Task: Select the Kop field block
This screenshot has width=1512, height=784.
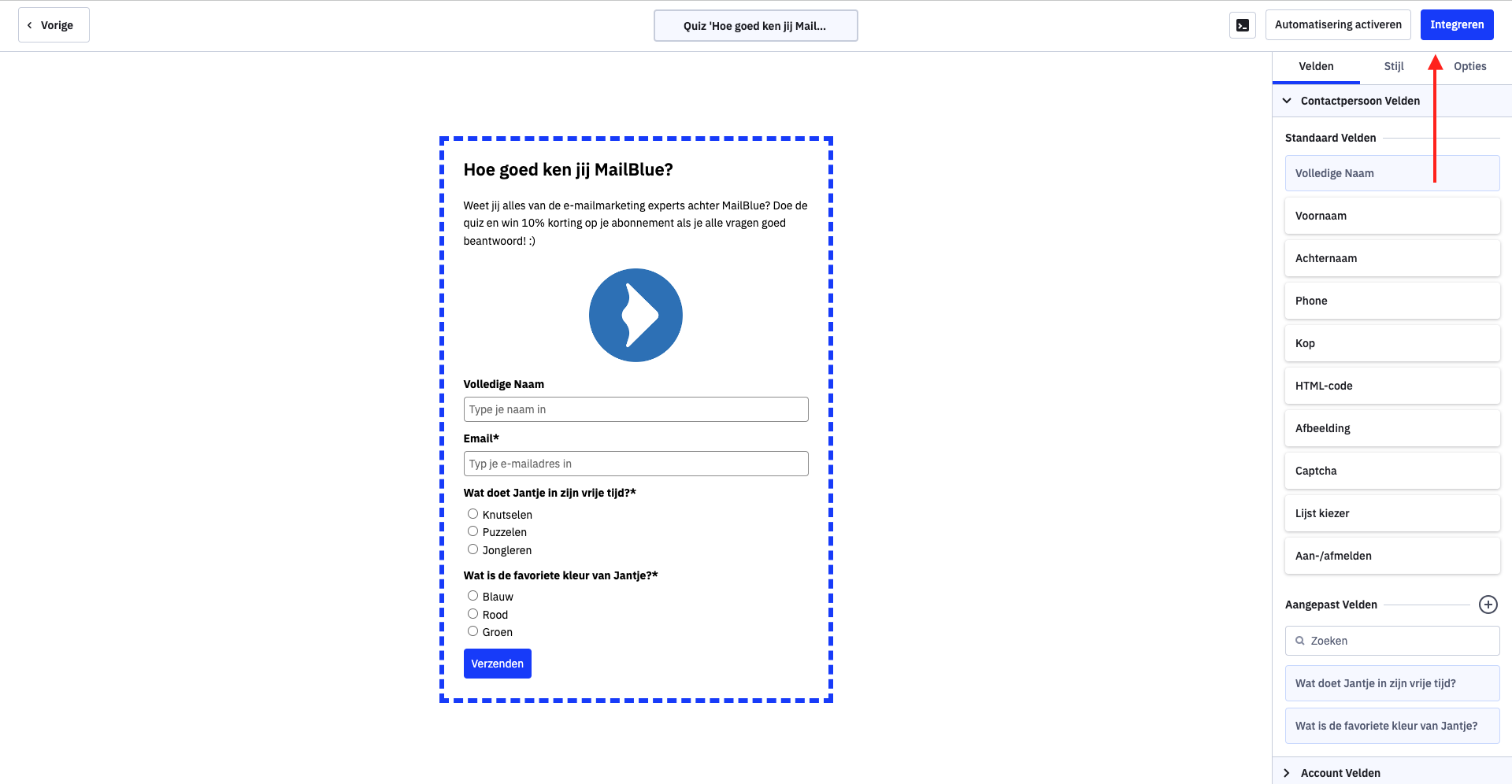Action: [x=1392, y=343]
